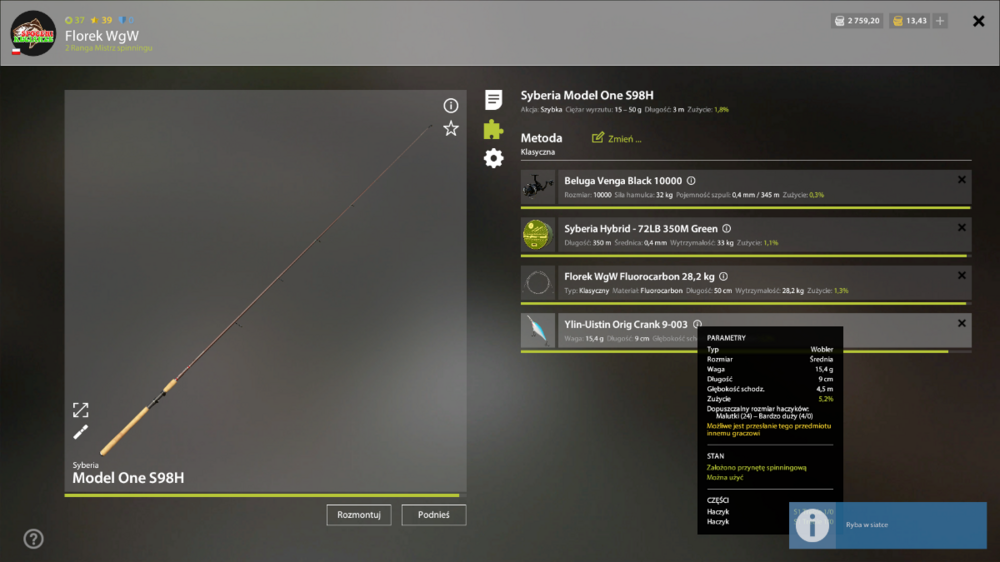Show info for Beluga Venga Black 10000
The image size is (1000, 562).
point(691,181)
